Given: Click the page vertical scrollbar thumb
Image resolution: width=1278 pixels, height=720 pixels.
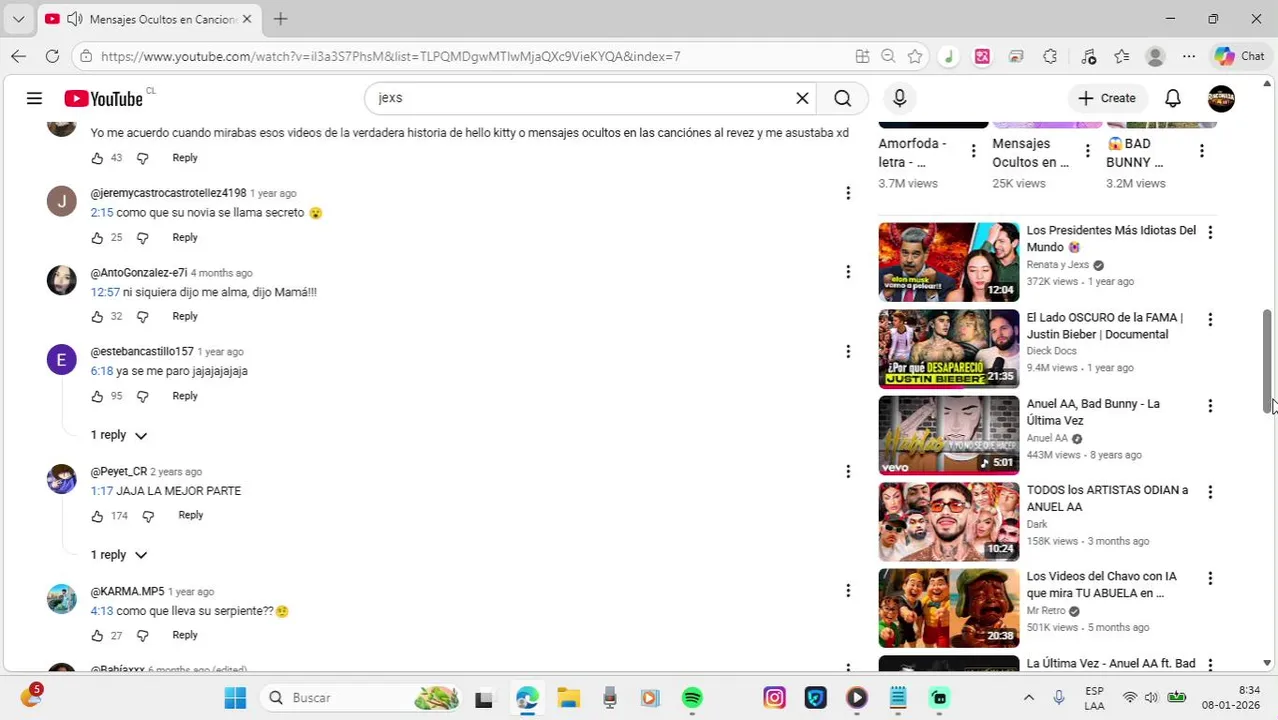Looking at the screenshot, I should 1267,360.
